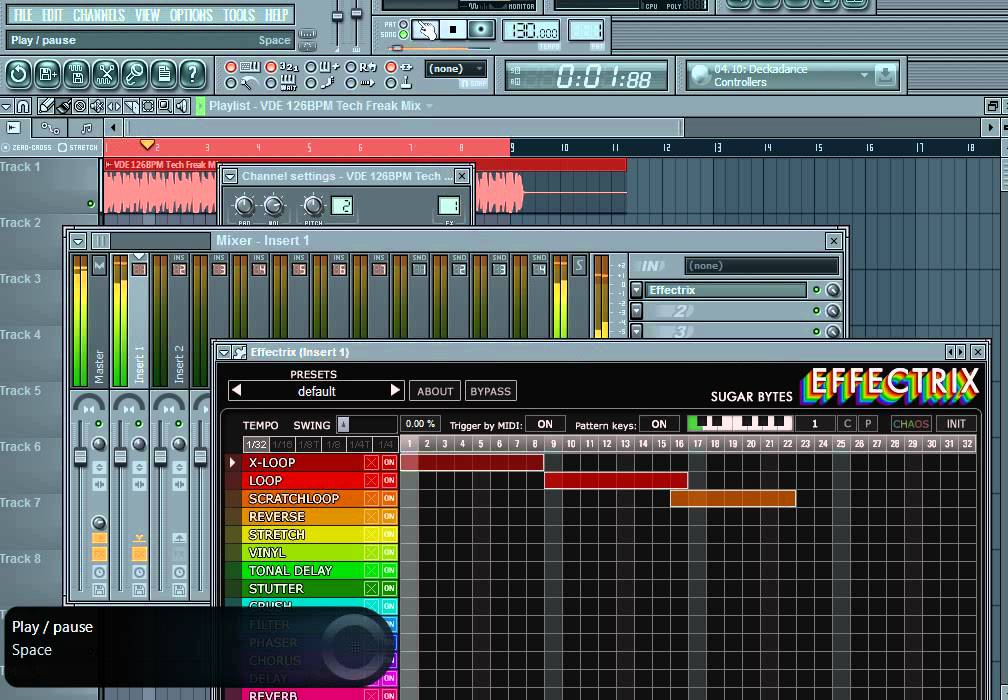Click the undo history circular arrow icon

pyautogui.click(x=18, y=74)
